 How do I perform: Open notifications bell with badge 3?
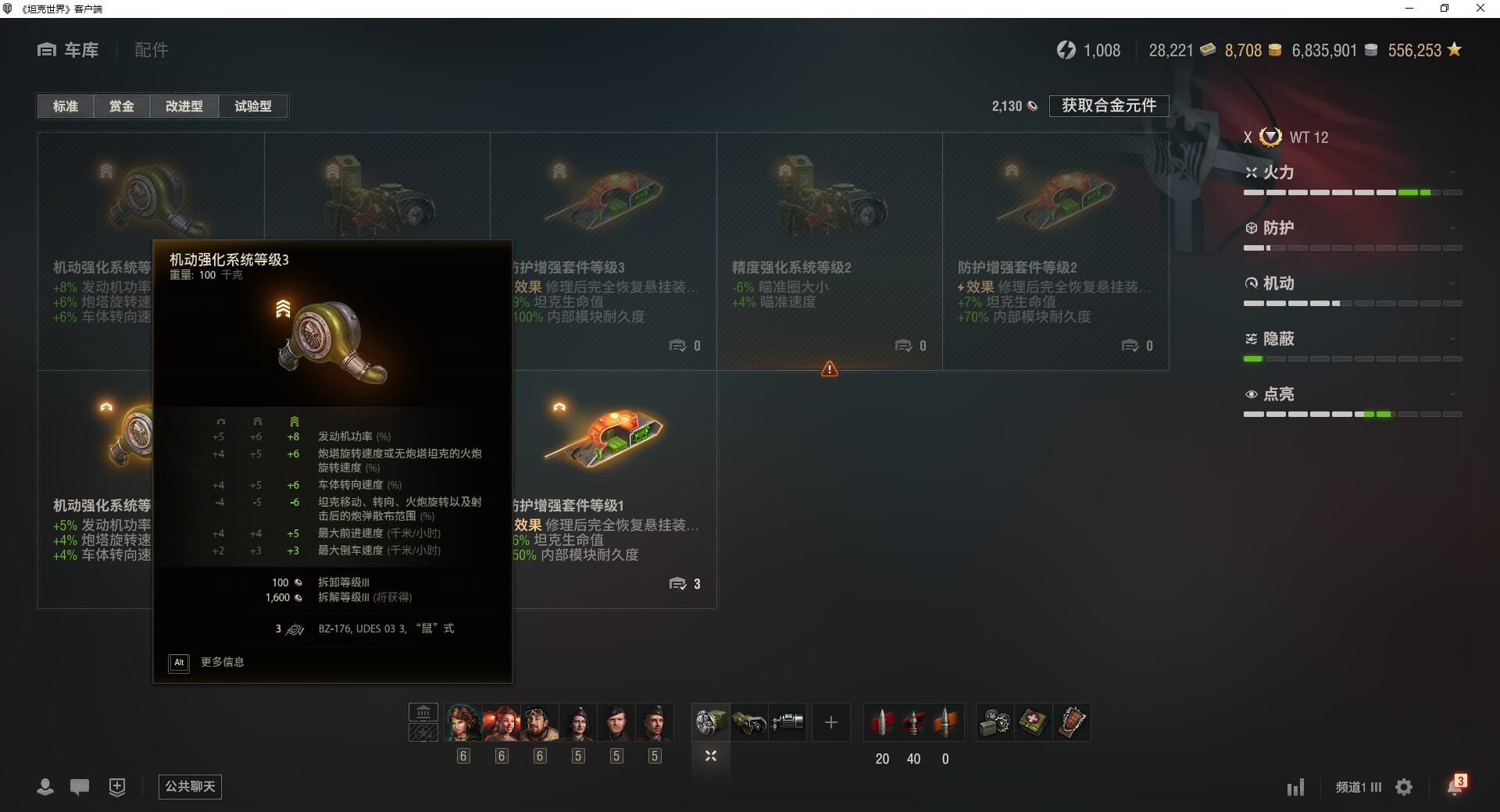pos(1456,785)
